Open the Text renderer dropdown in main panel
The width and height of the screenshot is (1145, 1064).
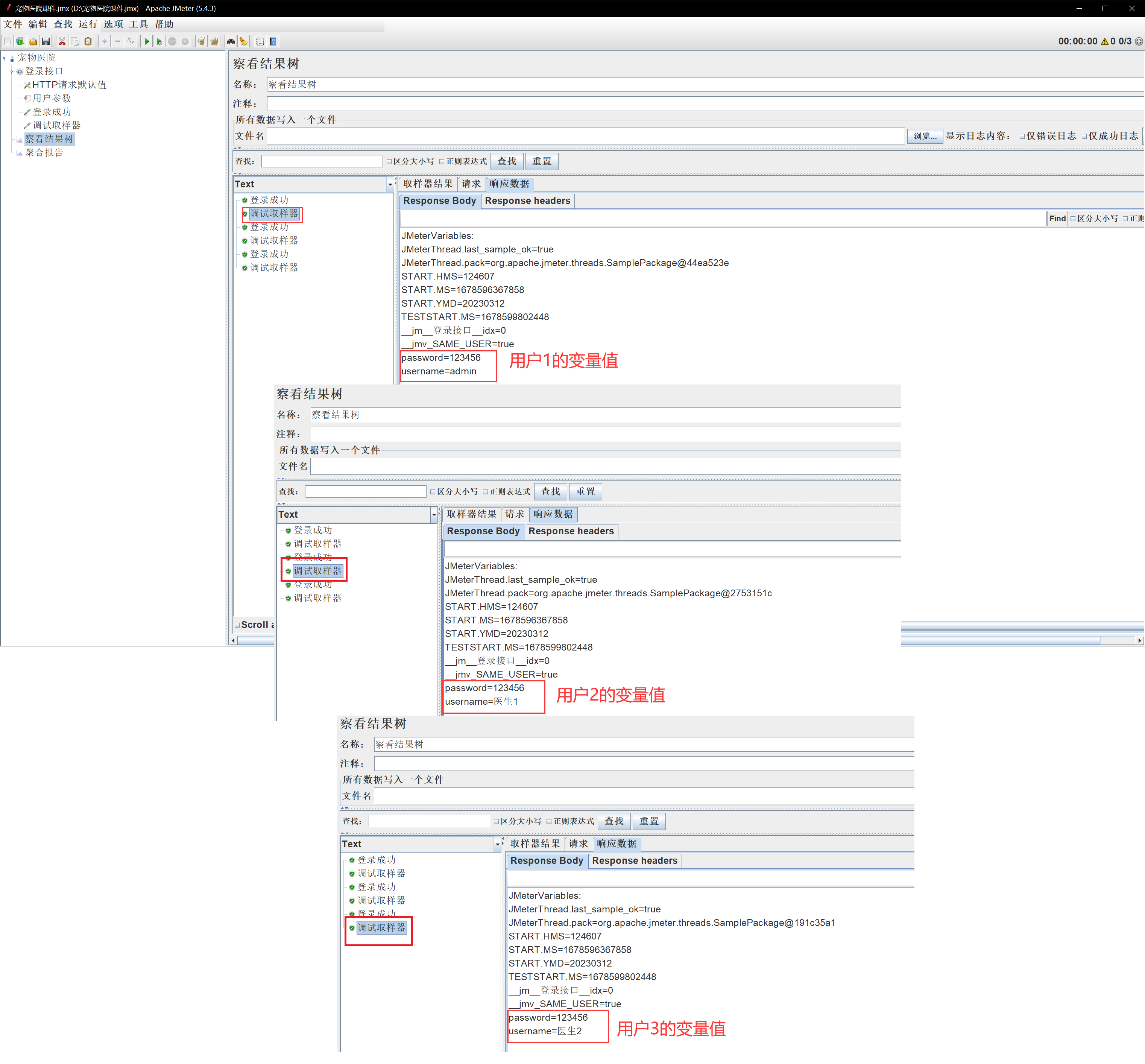[x=390, y=185]
